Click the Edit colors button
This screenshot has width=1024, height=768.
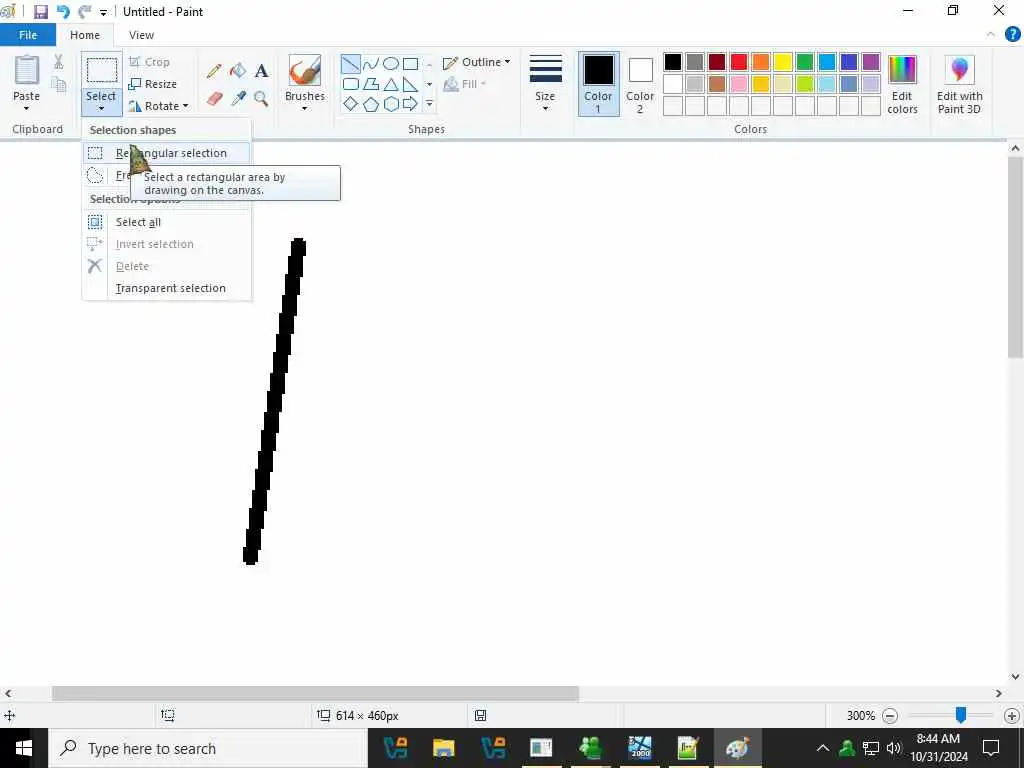(902, 84)
